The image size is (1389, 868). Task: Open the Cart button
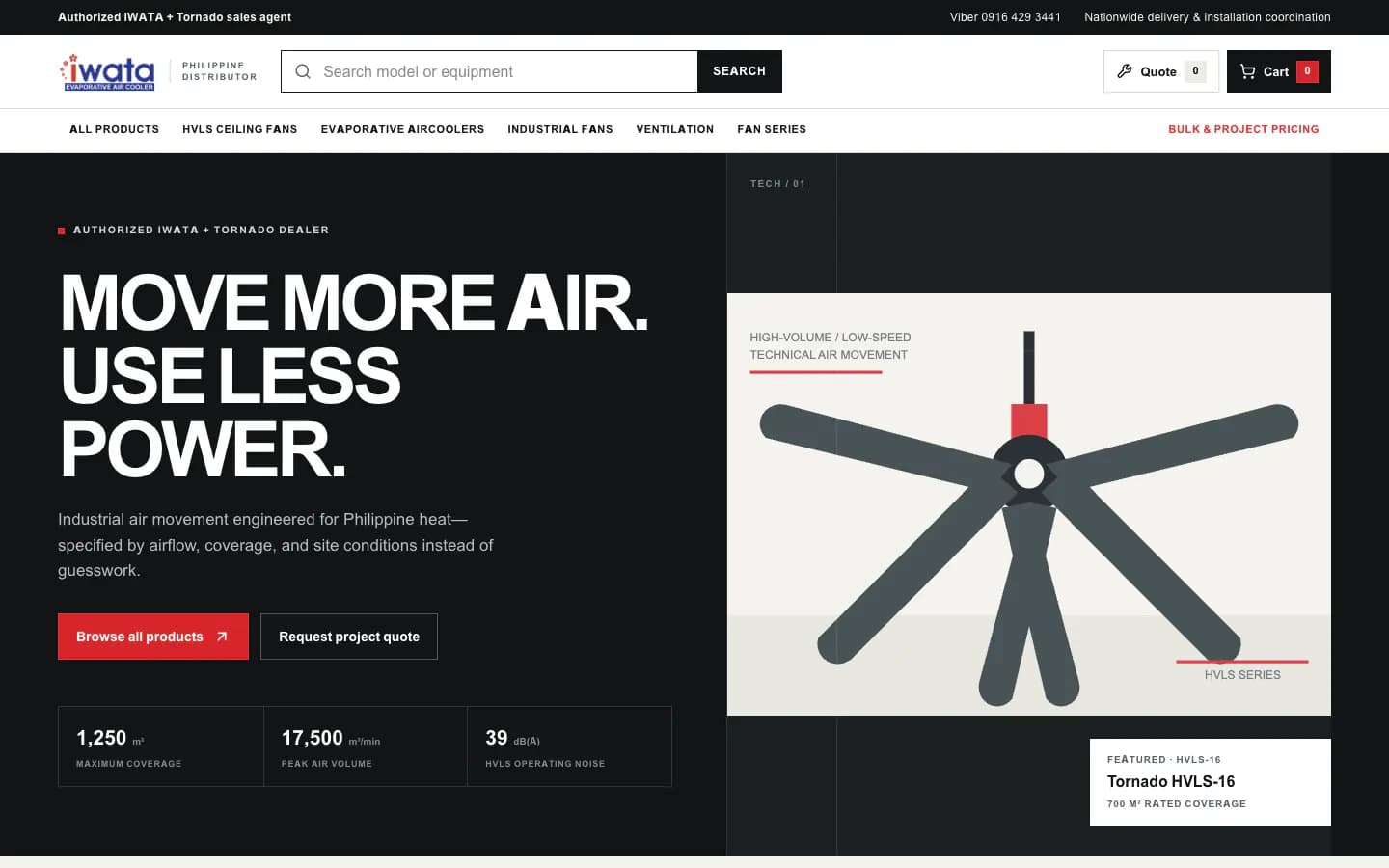pos(1279,71)
